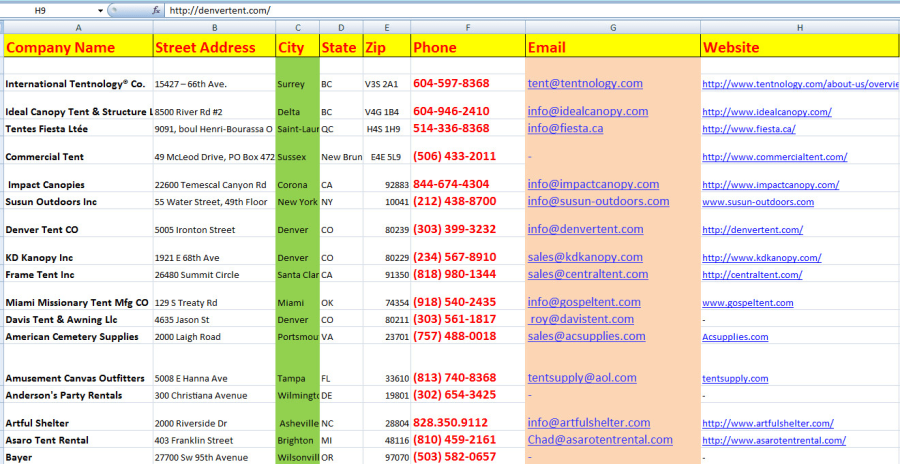Select the Anderson's Party Rentals cell
The height and width of the screenshot is (464, 900).
click(x=79, y=395)
